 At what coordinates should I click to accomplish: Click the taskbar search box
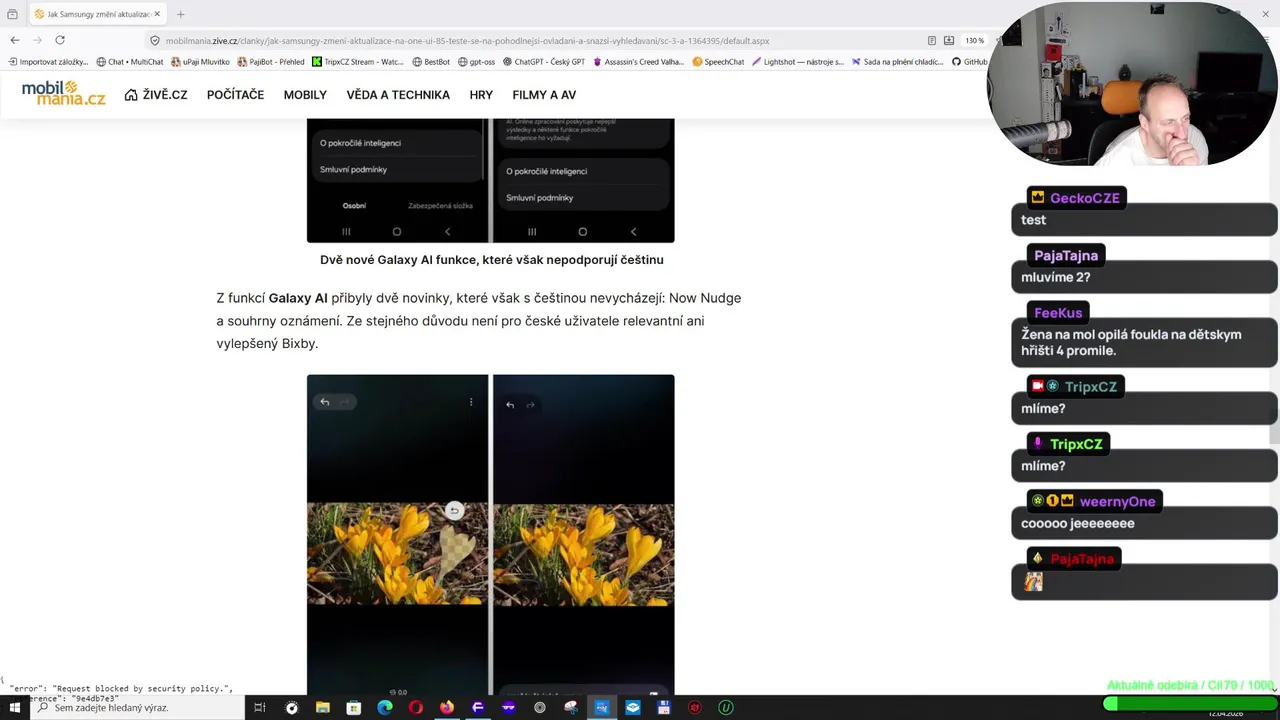click(x=137, y=708)
